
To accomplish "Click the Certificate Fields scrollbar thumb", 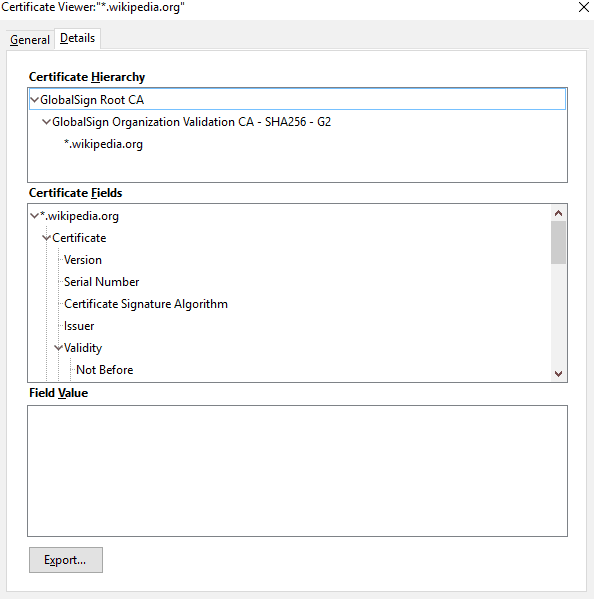I will coord(558,243).
